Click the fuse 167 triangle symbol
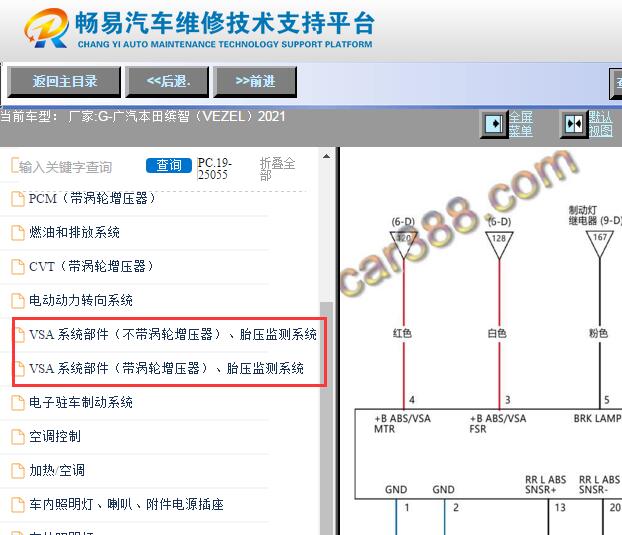The width and height of the screenshot is (622, 535). 599,244
